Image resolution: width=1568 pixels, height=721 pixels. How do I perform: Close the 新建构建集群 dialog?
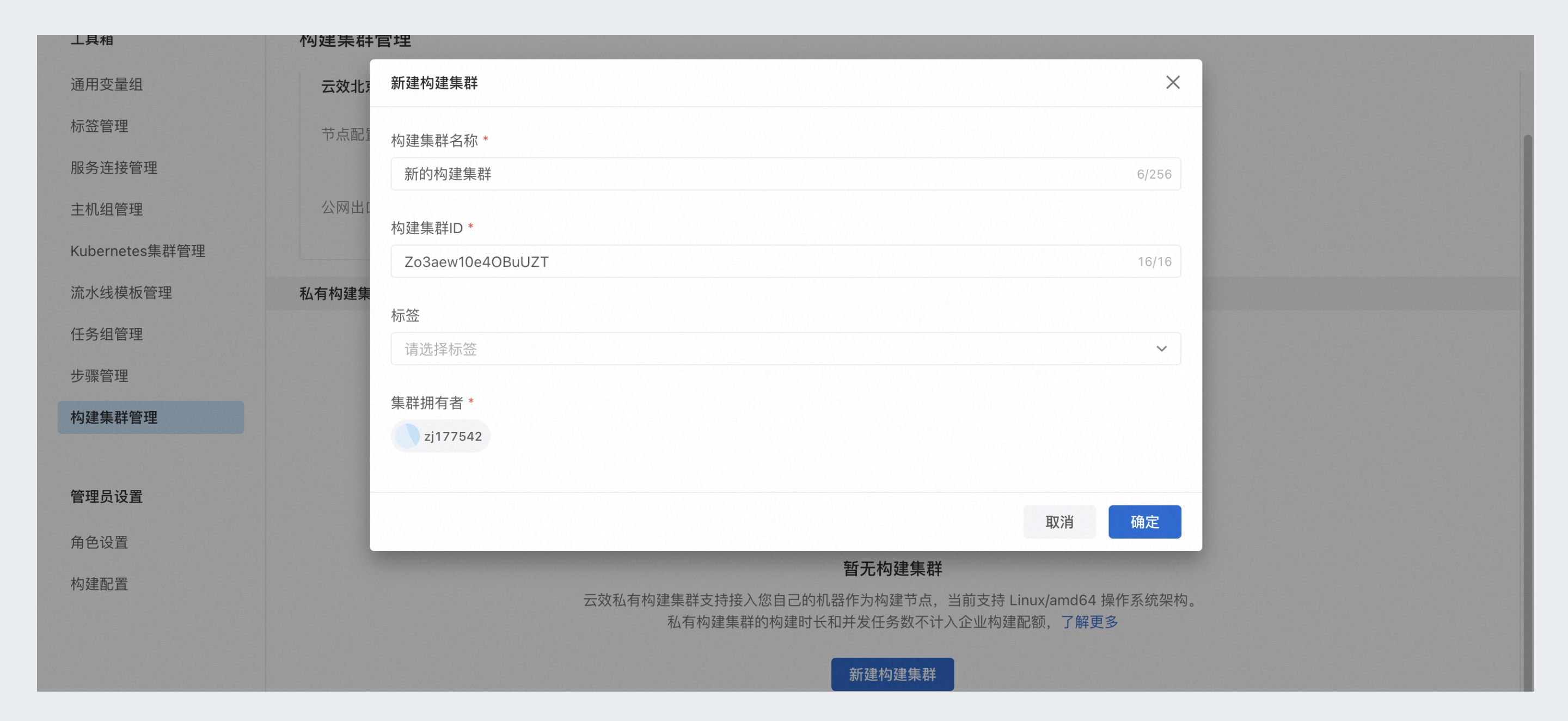(1172, 82)
